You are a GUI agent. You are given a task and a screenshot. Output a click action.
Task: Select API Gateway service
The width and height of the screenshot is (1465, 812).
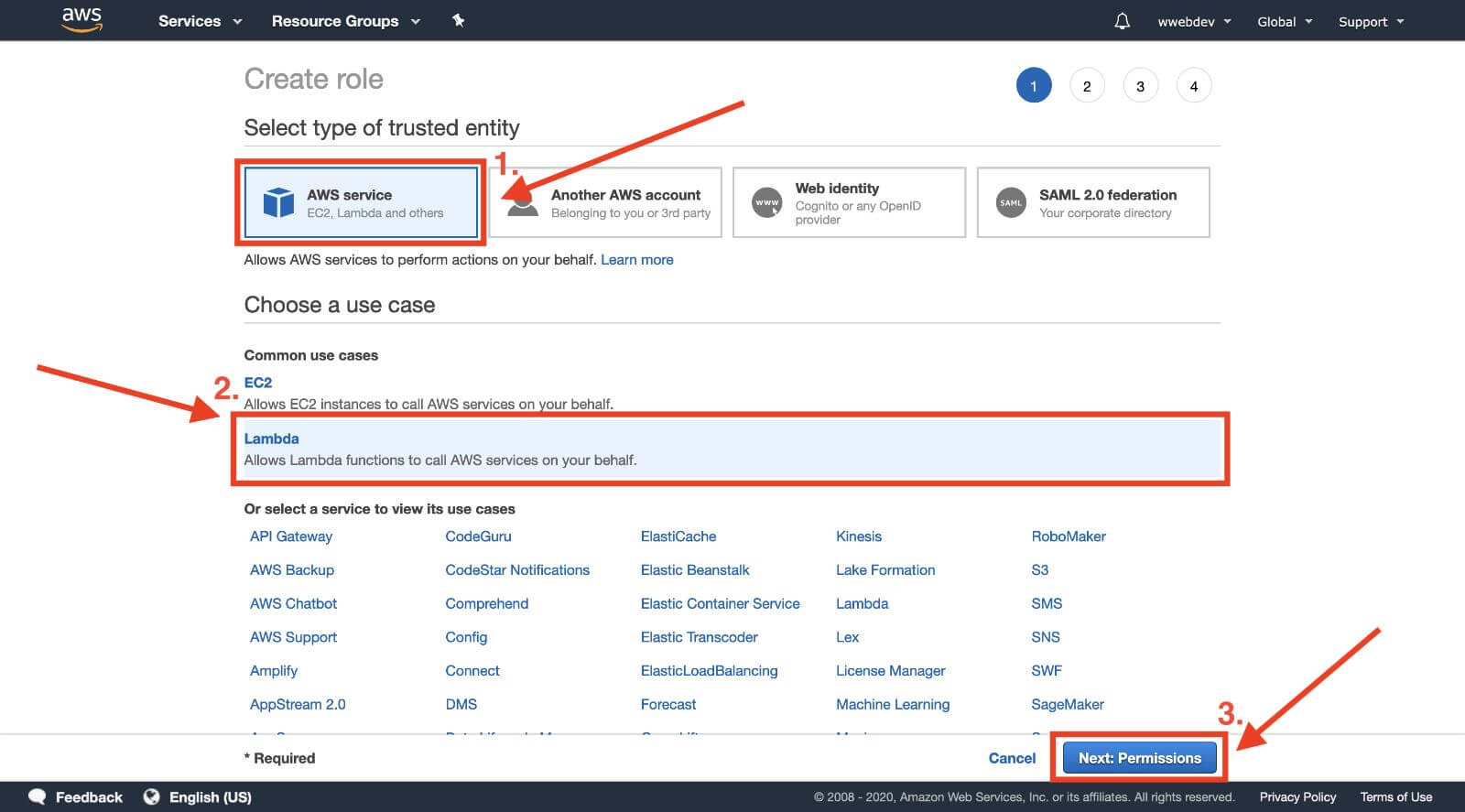[x=291, y=536]
